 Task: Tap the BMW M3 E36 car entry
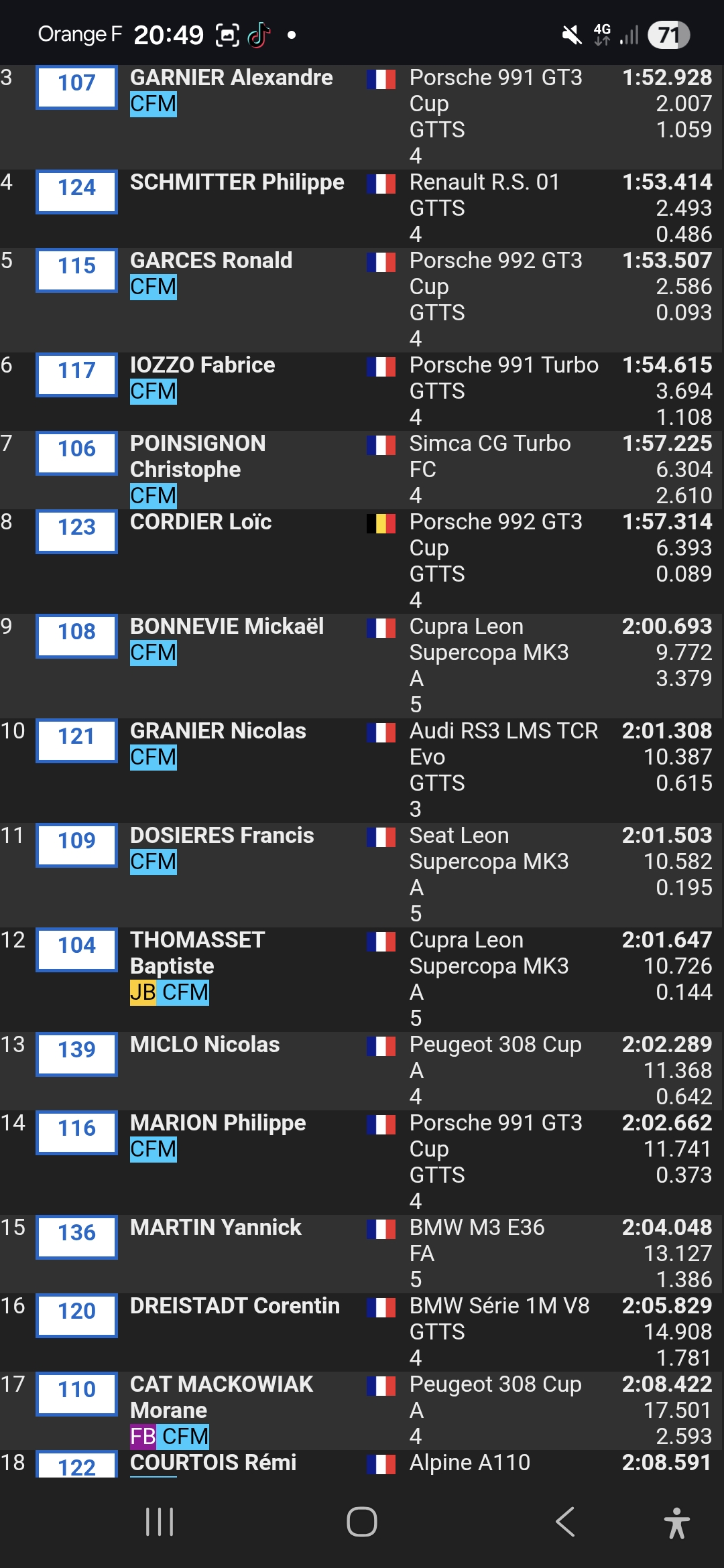tap(477, 1228)
